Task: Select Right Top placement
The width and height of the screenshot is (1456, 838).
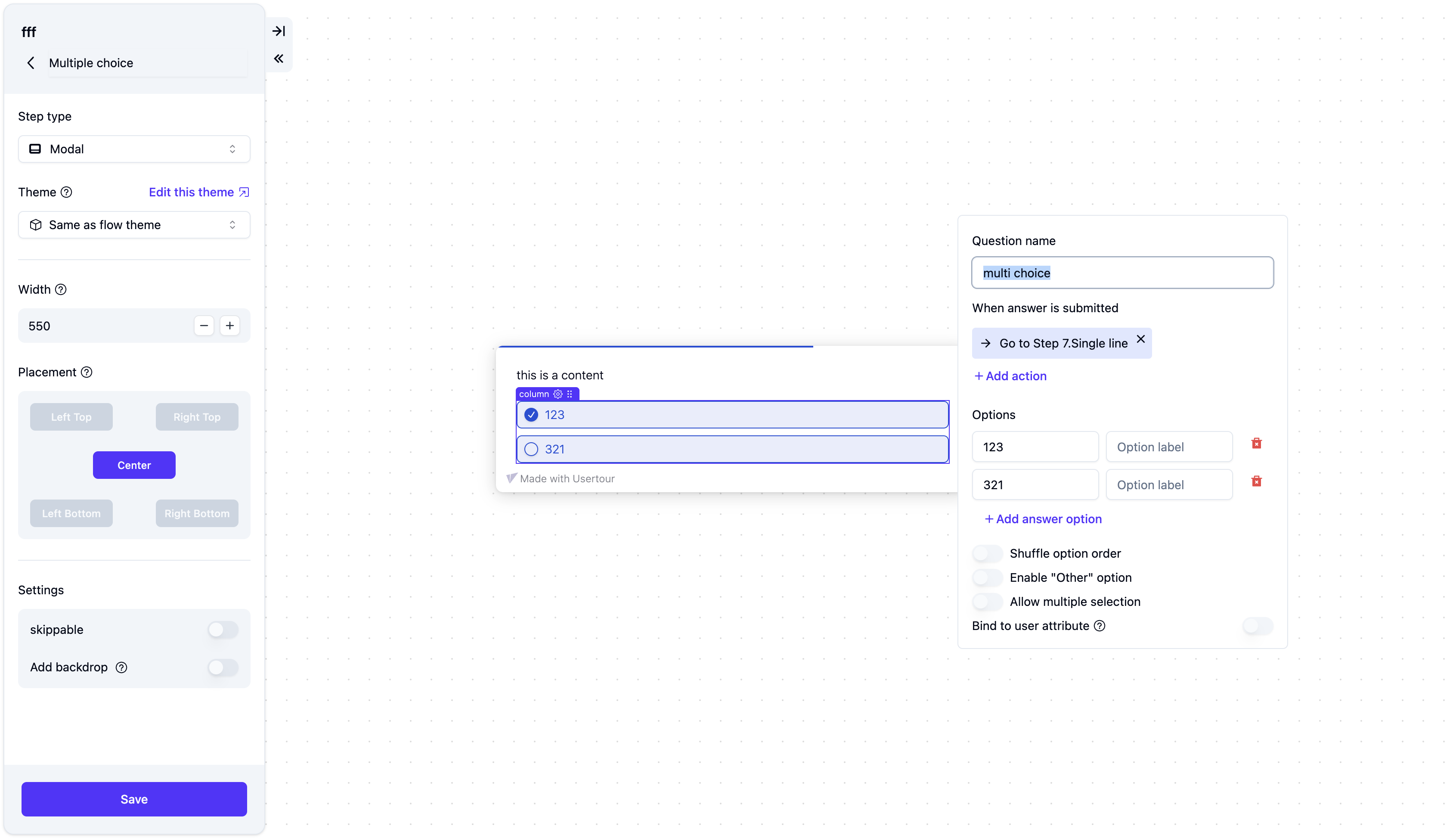Action: click(x=197, y=417)
